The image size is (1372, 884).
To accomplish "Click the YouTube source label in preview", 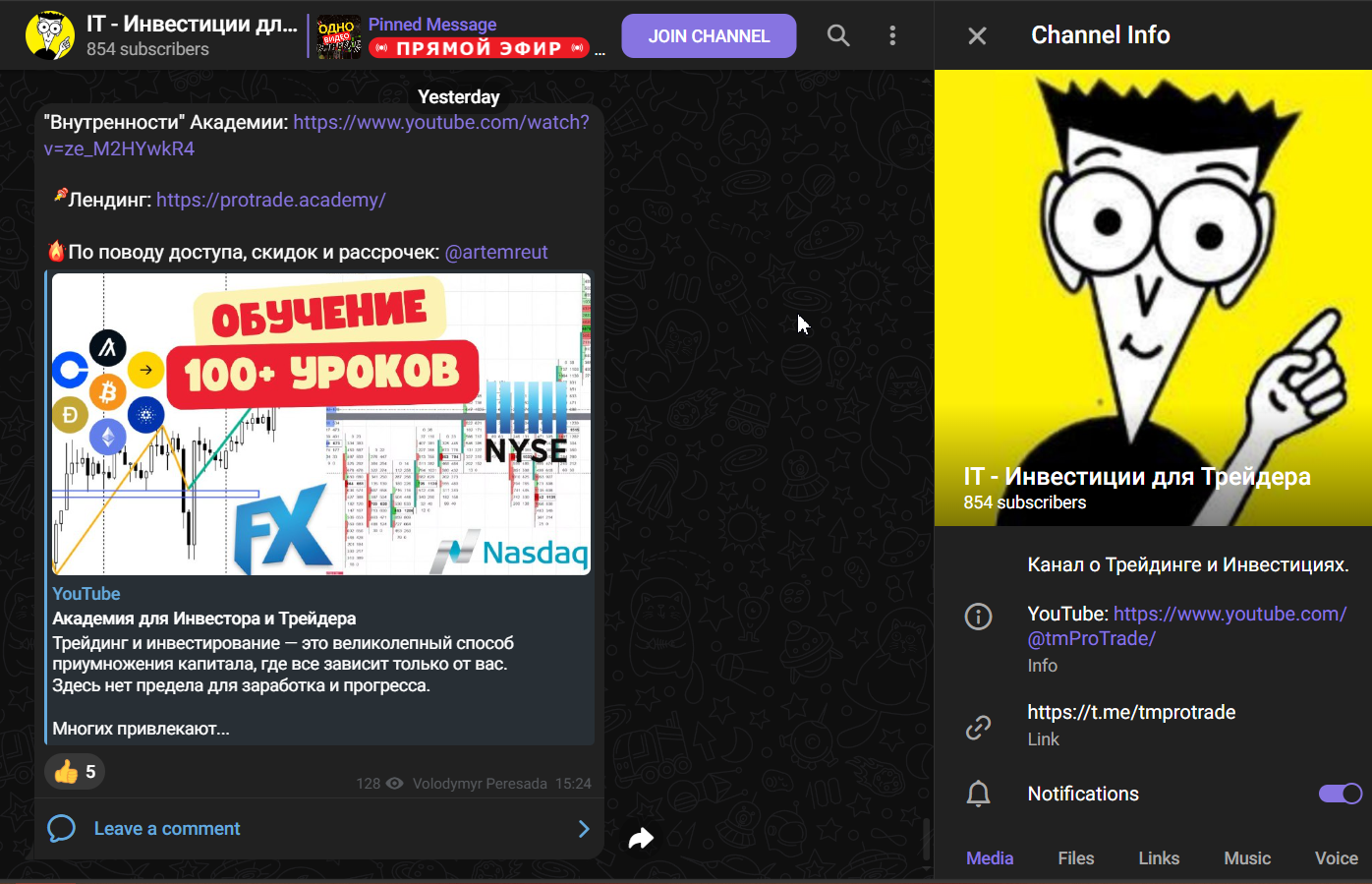I will coord(86,594).
